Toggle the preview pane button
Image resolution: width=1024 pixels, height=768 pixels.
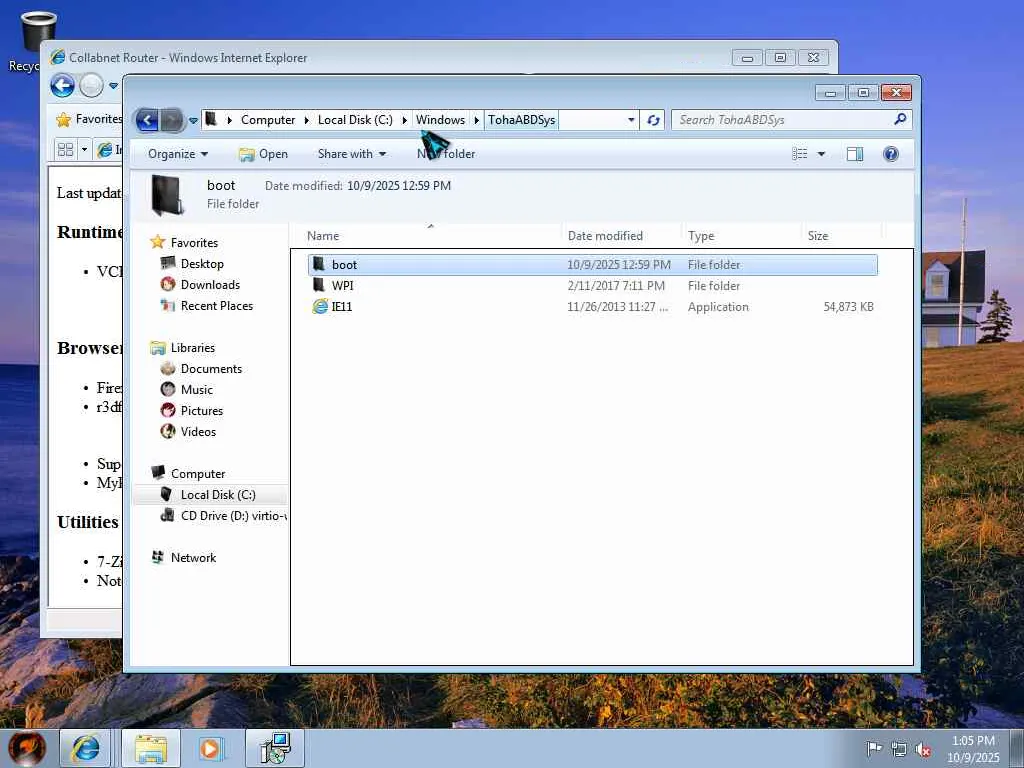tap(855, 154)
